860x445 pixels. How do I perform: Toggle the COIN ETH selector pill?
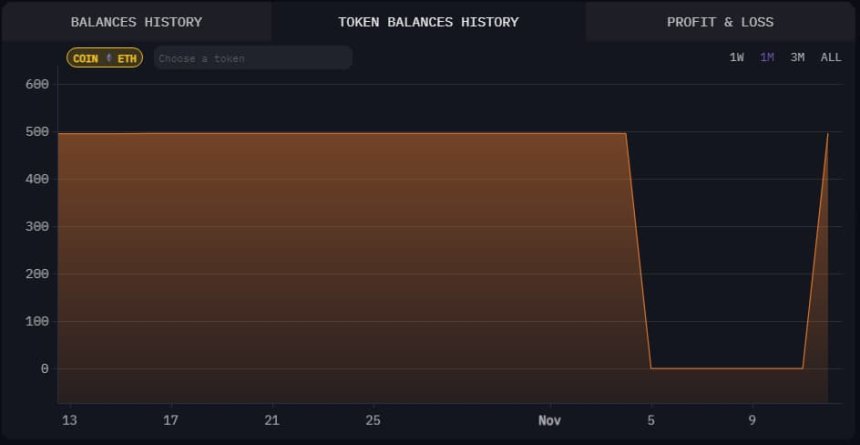point(104,58)
